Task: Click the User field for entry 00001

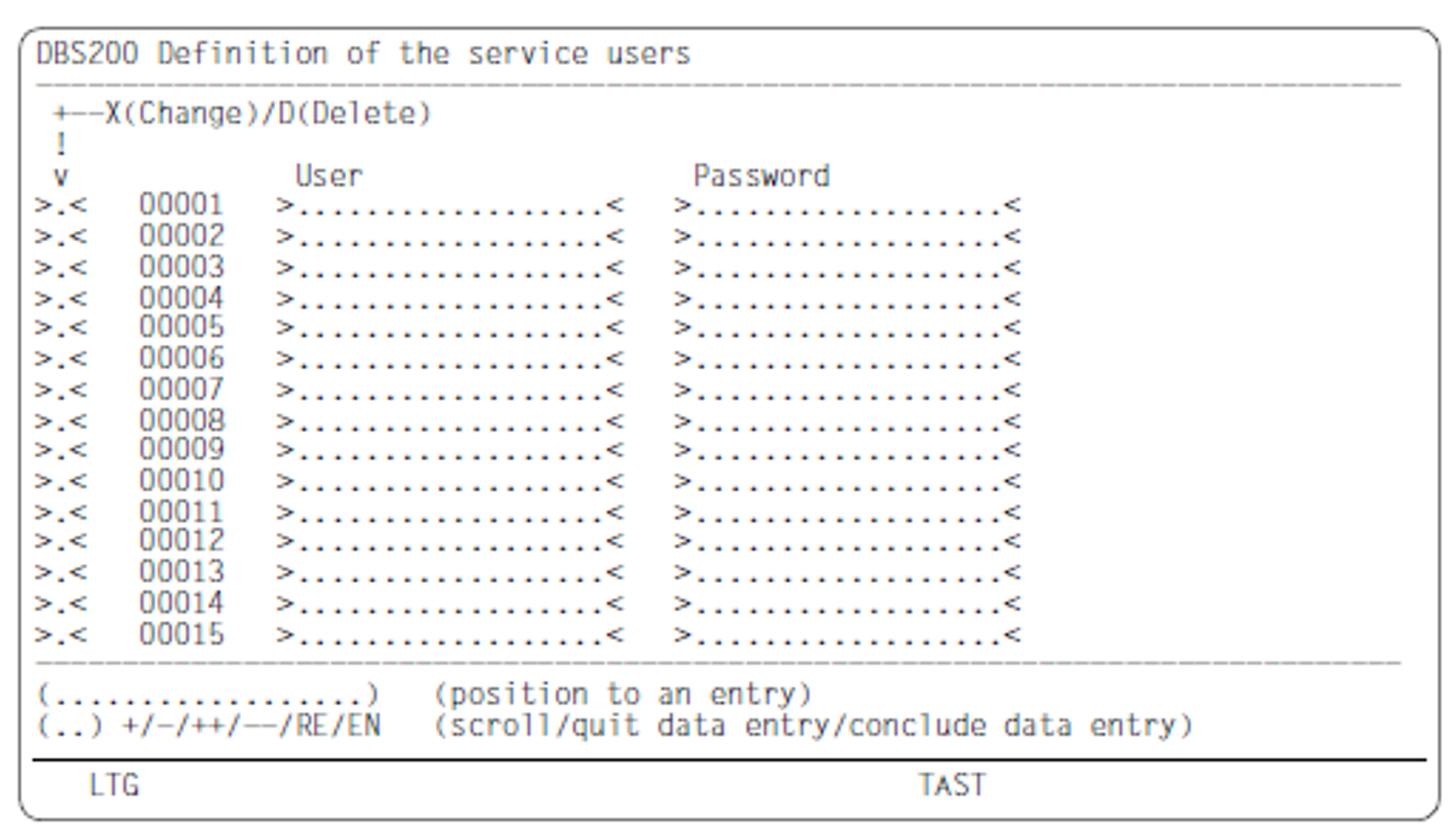Action: click(x=450, y=206)
